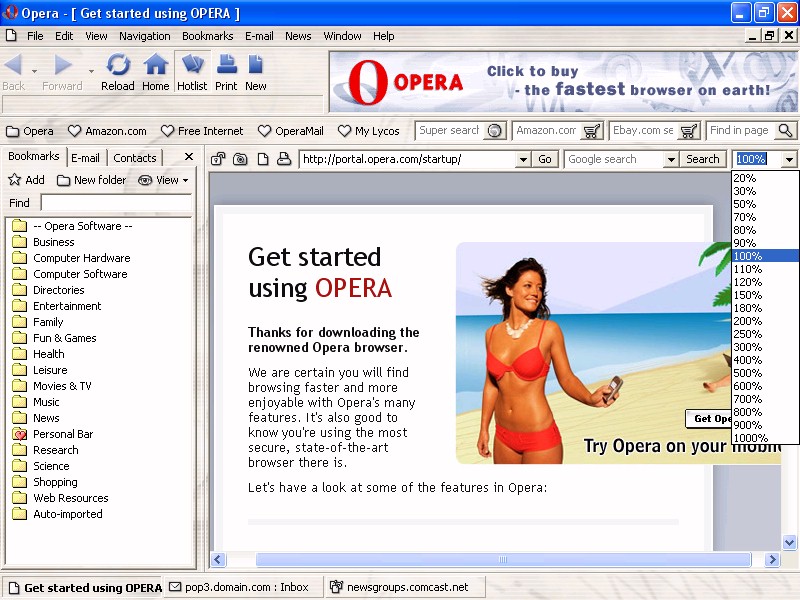The image size is (800, 600).
Task: Open Free Internet personal bar bookmark
Action: click(202, 131)
